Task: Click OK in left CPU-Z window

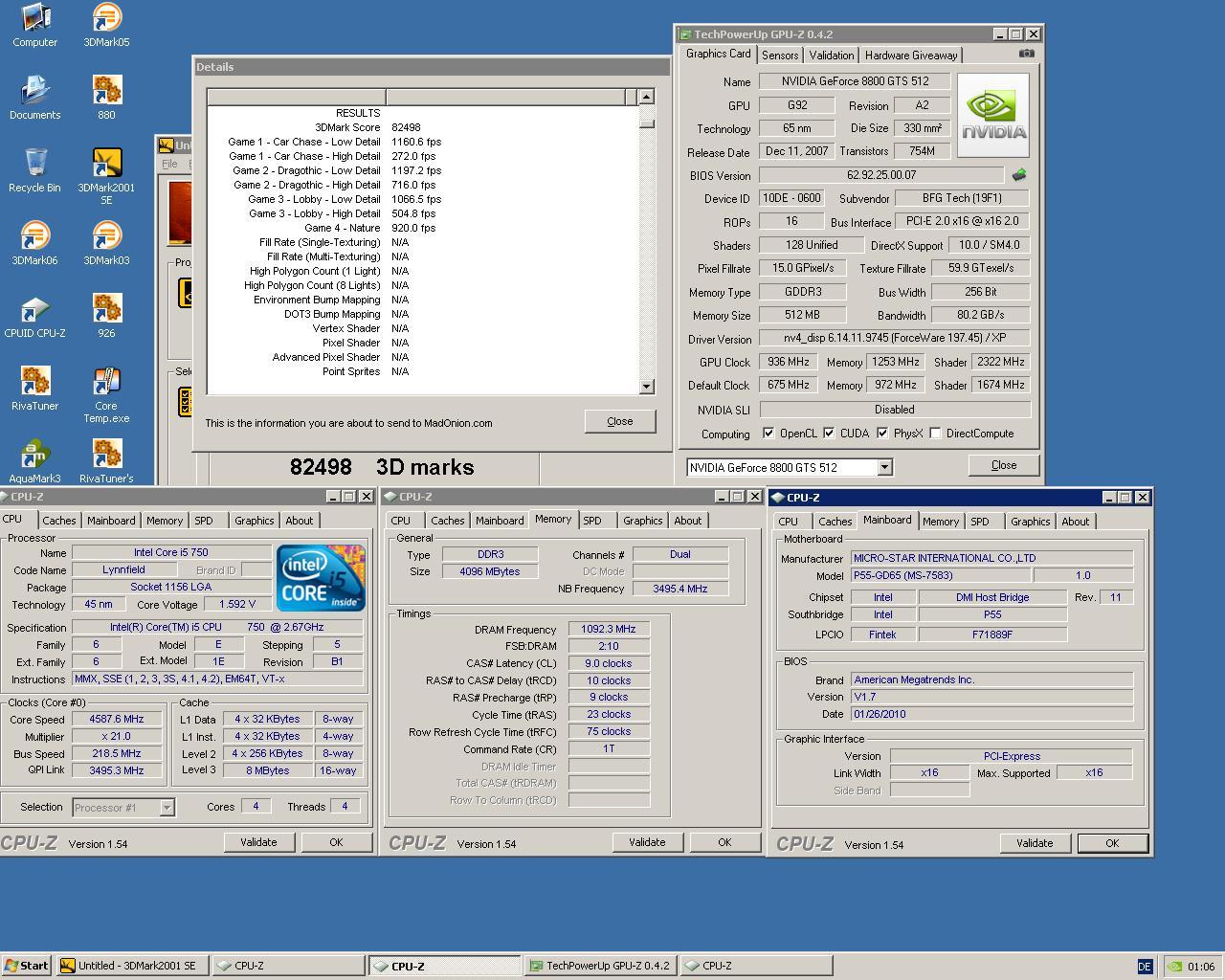Action: point(336,842)
